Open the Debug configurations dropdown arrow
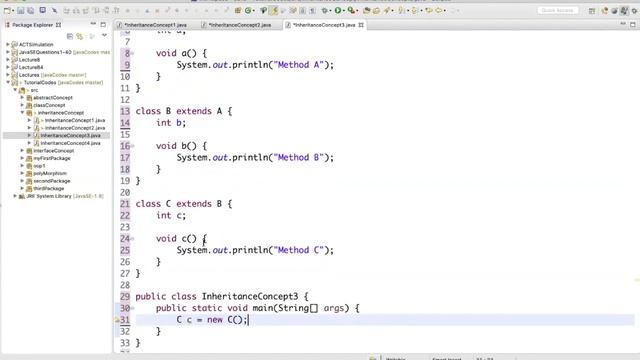This screenshot has height=360, width=640. pos(331,11)
